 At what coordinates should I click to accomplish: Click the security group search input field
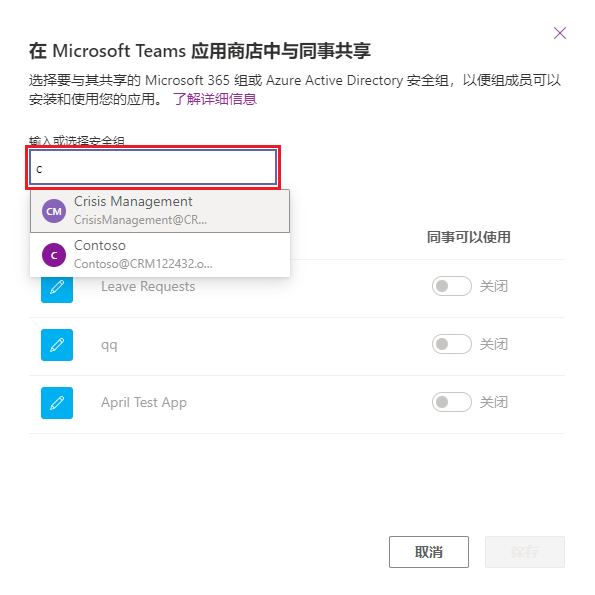coord(153,167)
